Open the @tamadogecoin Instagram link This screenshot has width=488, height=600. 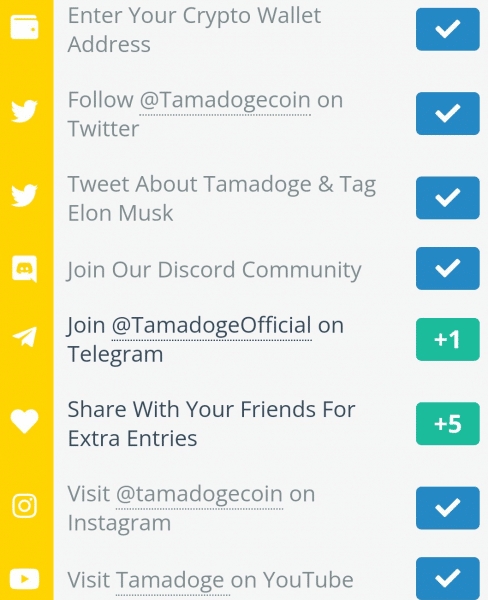pos(199,494)
